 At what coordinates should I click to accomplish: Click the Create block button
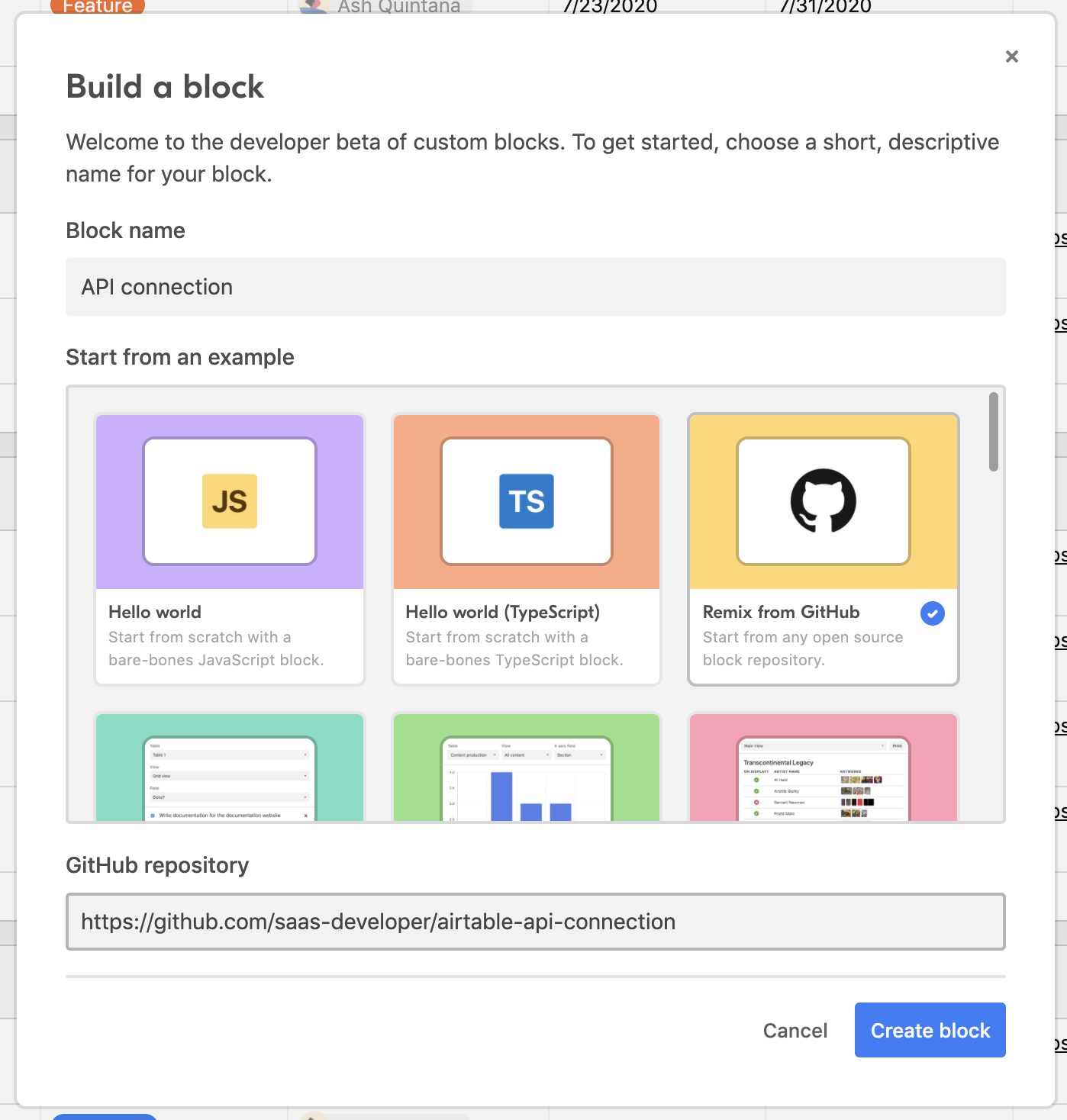coord(930,1030)
